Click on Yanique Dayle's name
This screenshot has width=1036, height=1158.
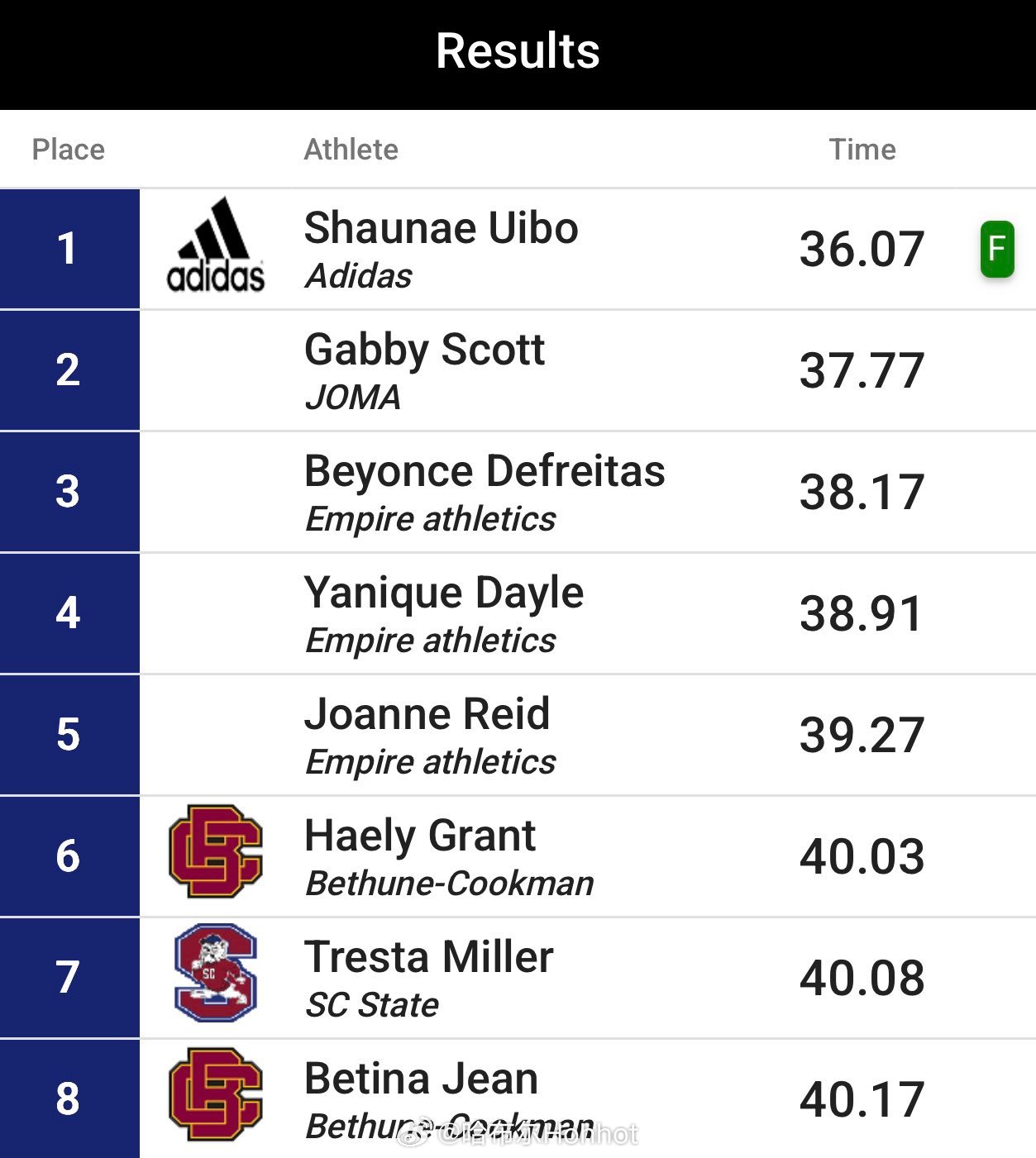tap(444, 593)
